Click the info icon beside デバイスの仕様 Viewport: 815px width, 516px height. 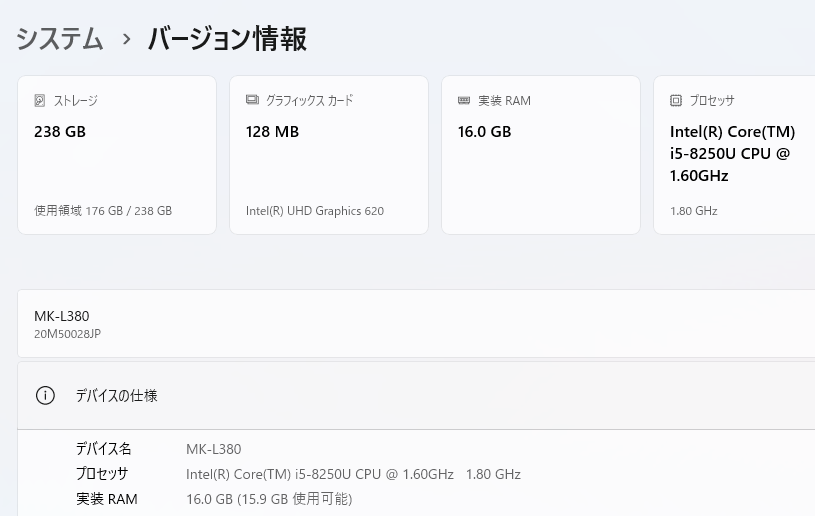[45, 395]
